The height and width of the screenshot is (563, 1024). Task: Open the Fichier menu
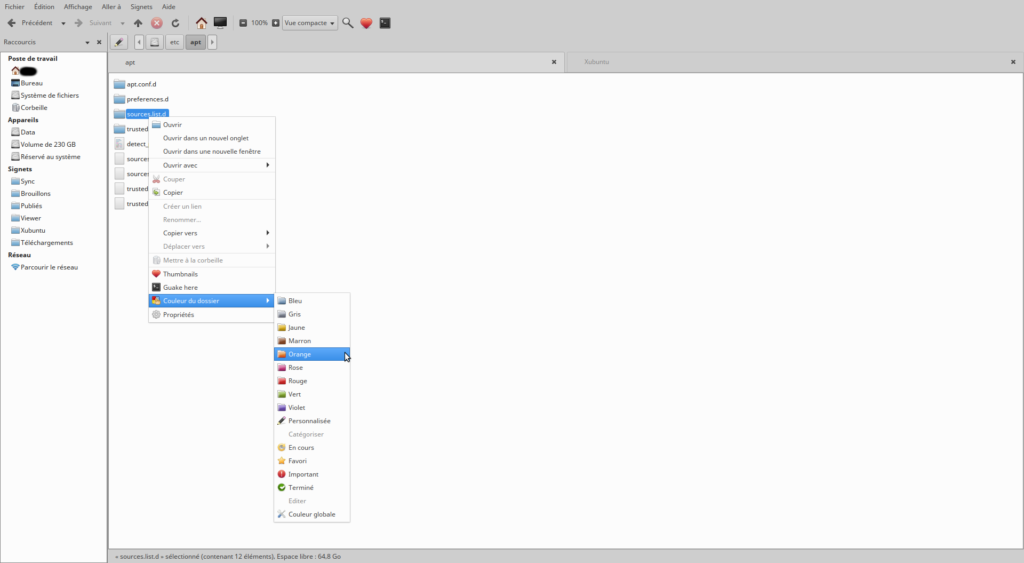(14, 7)
